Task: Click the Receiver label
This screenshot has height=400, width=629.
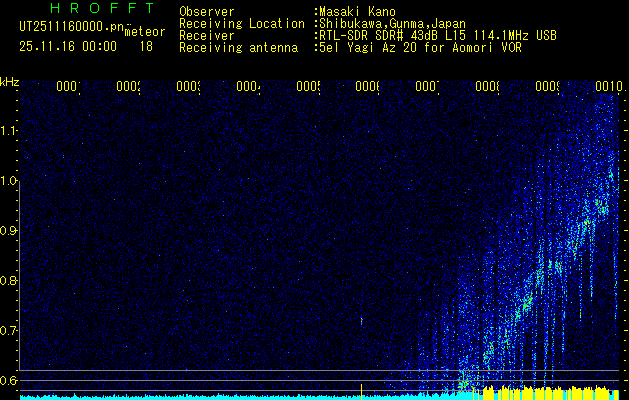Action: (x=207, y=36)
